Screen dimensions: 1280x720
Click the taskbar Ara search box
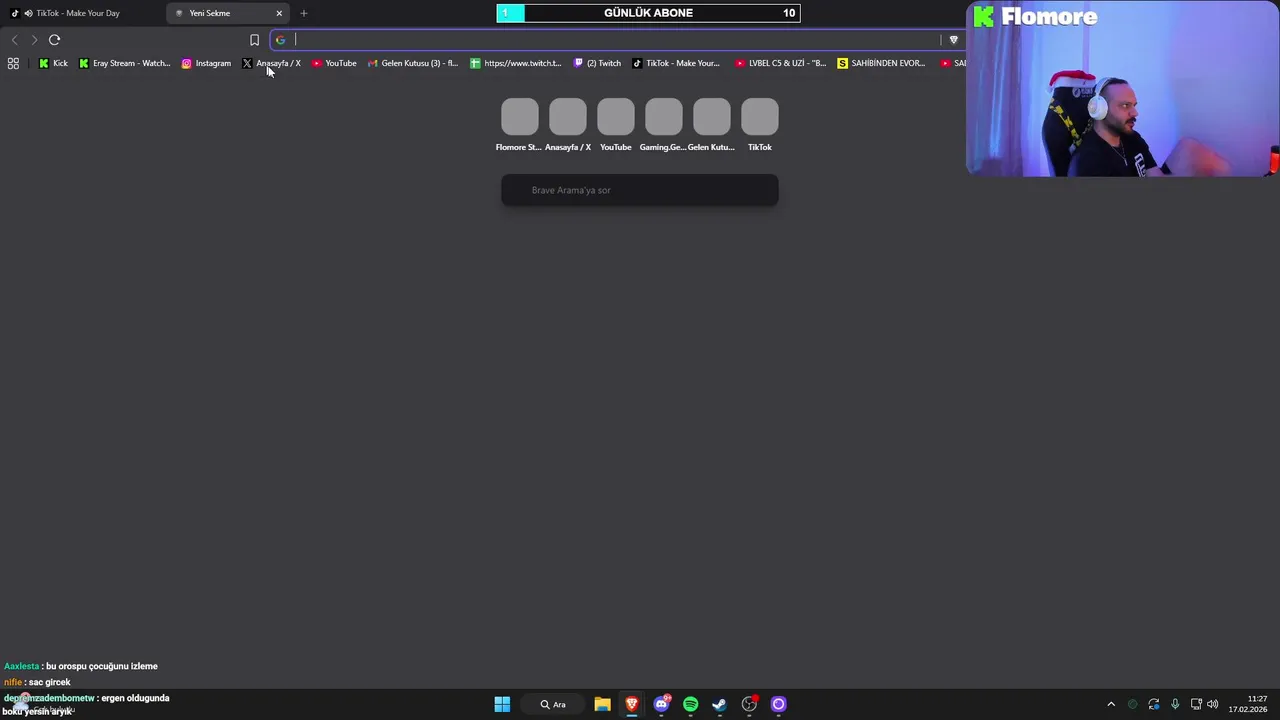coord(554,704)
